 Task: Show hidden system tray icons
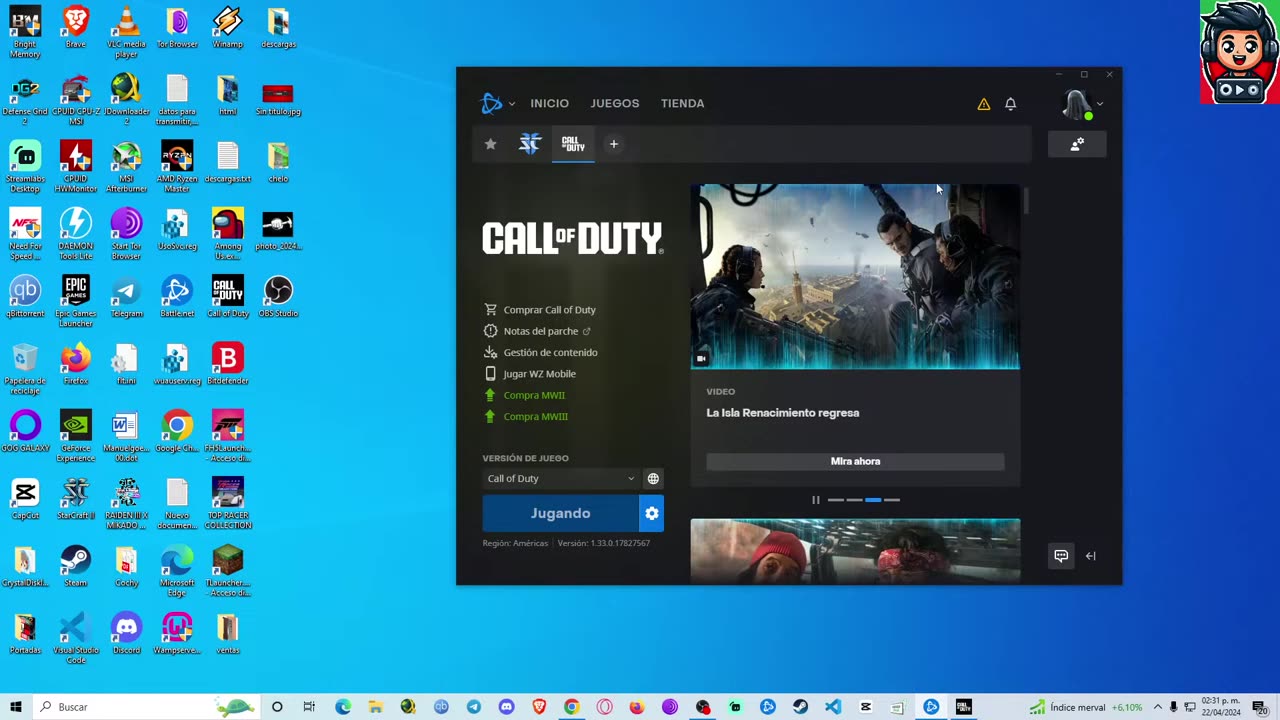1158,707
